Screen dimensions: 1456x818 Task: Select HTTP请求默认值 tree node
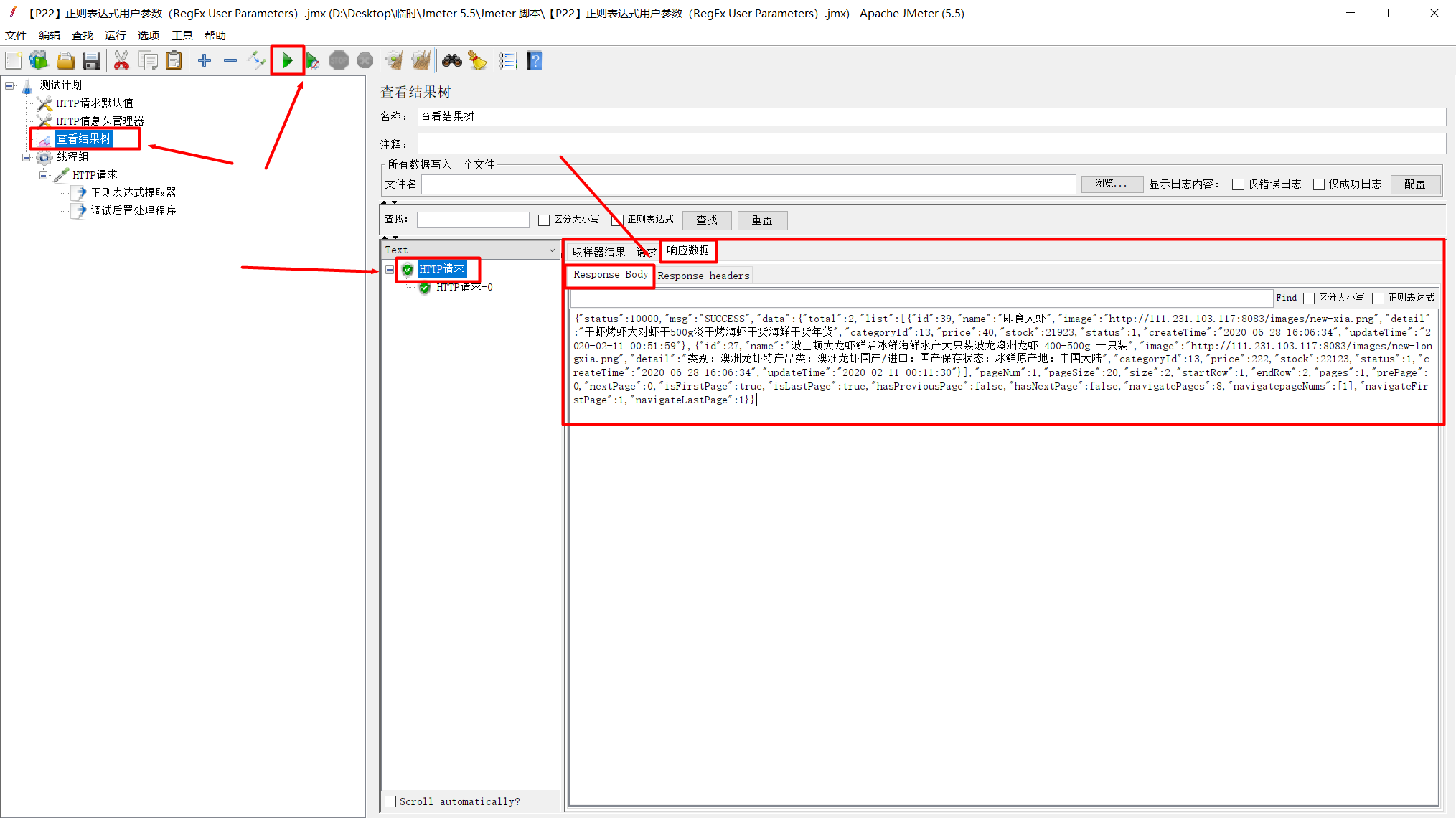(95, 103)
